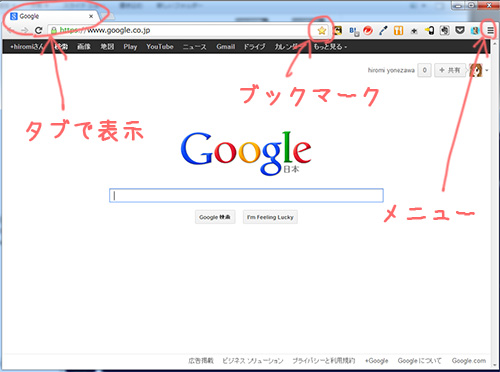Open Play in the Google bar

tap(130, 47)
